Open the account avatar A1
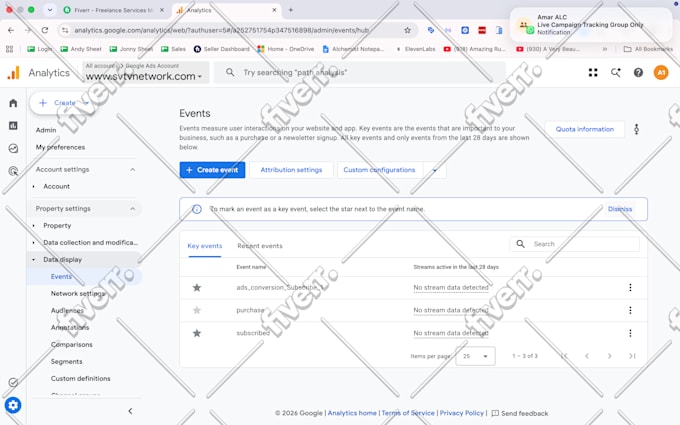 [660, 72]
